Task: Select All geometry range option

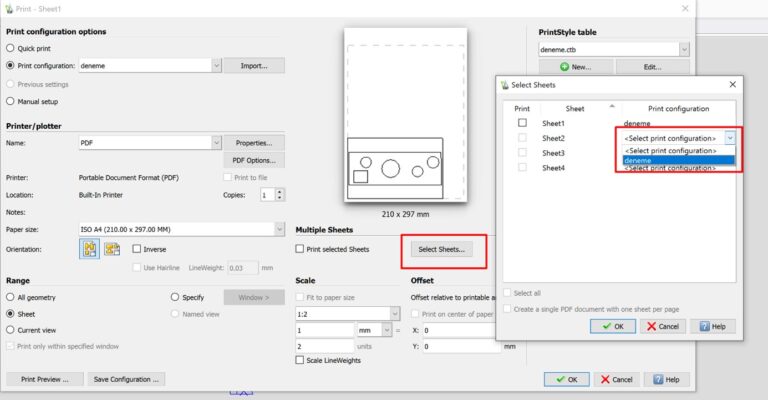Action: 11,297
